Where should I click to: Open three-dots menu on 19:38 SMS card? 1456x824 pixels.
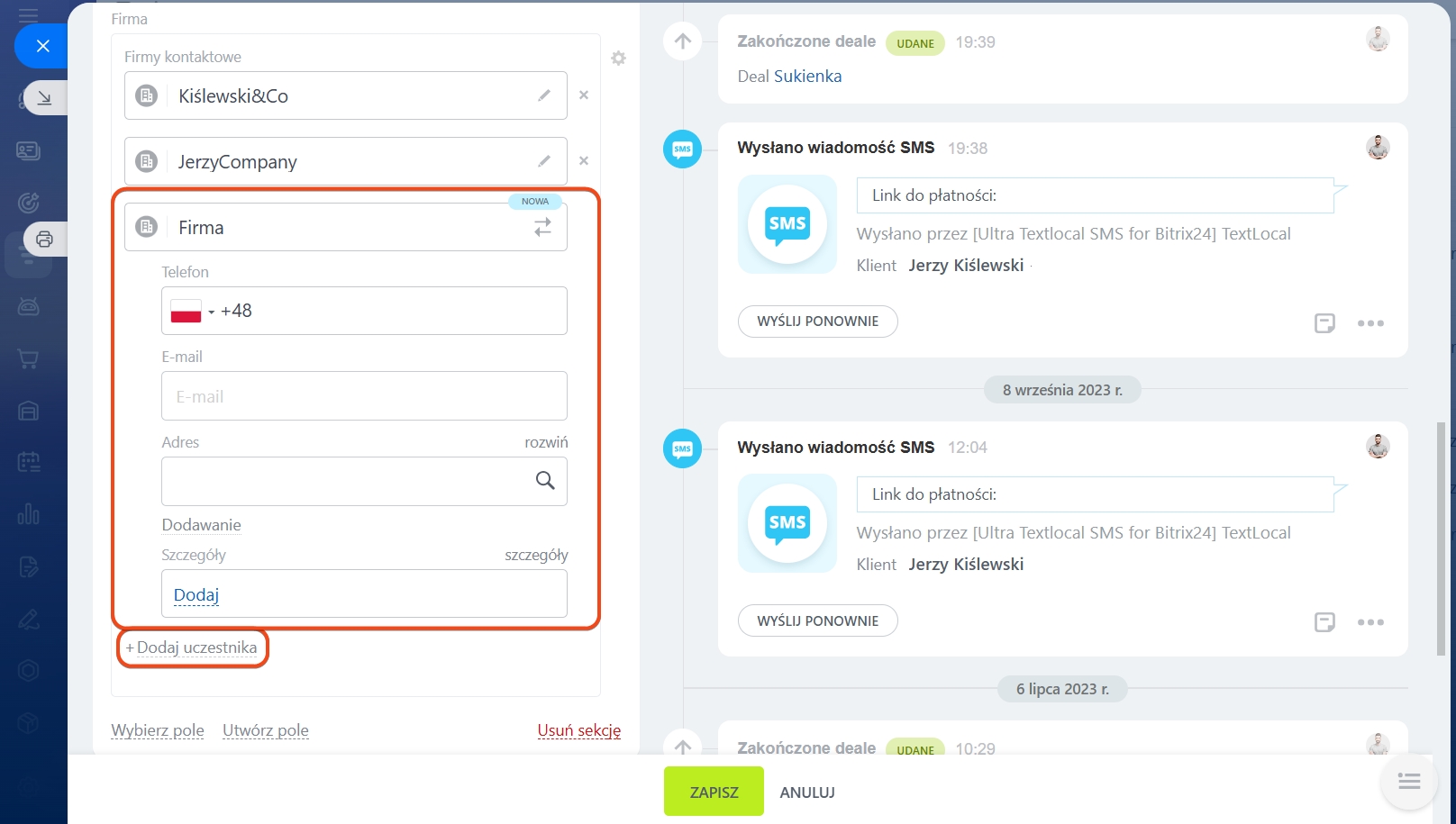click(x=1370, y=323)
